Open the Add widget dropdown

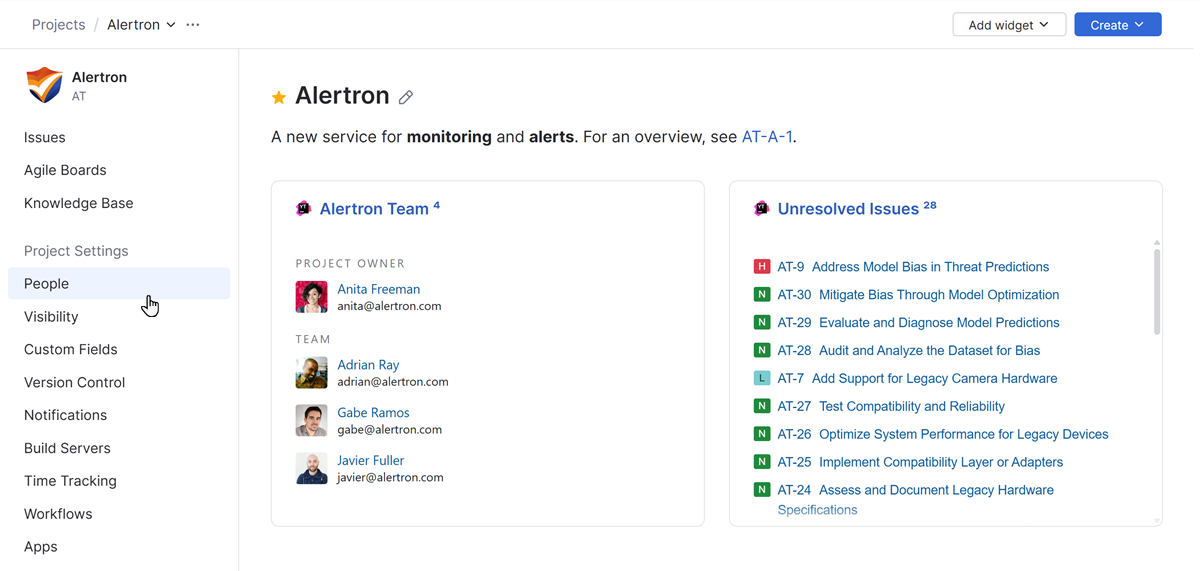(1008, 25)
